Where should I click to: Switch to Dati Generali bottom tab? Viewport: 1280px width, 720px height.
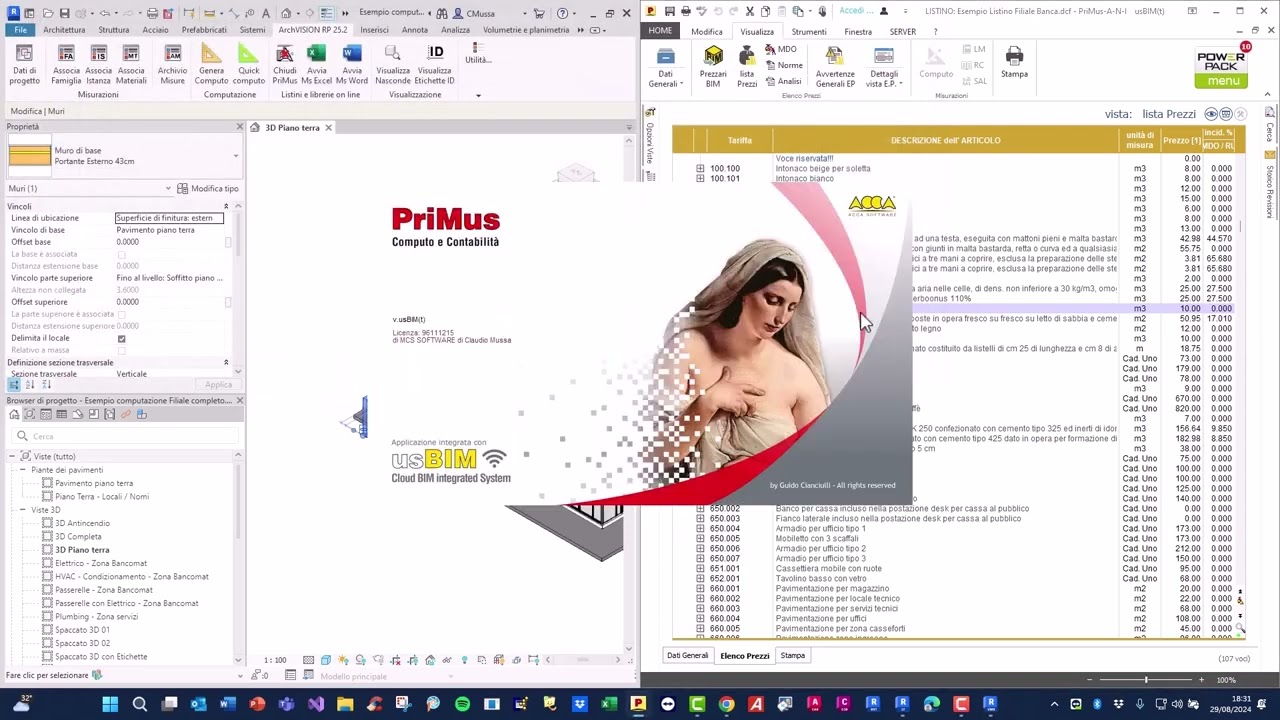pyautogui.click(x=688, y=656)
